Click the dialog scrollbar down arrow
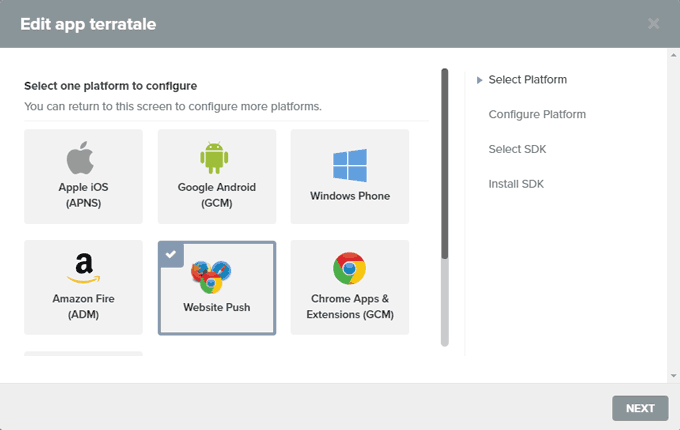680x430 pixels. coord(673,376)
